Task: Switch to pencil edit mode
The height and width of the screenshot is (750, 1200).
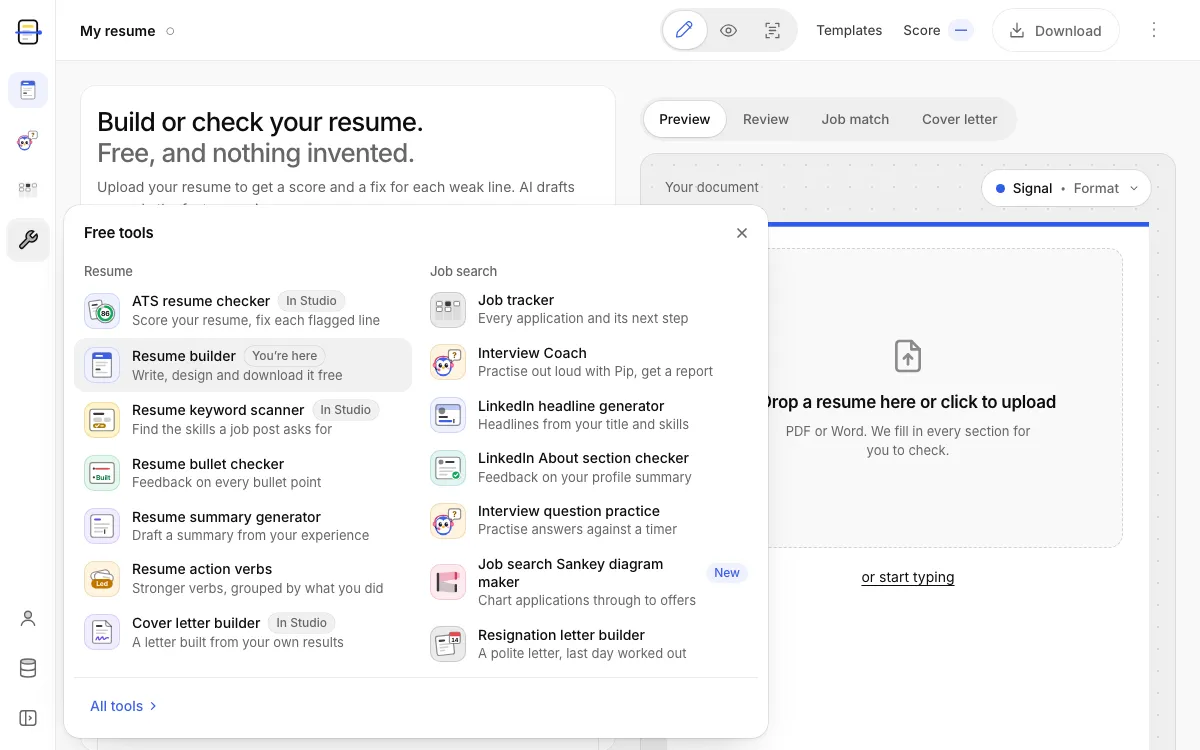Action: coord(685,30)
